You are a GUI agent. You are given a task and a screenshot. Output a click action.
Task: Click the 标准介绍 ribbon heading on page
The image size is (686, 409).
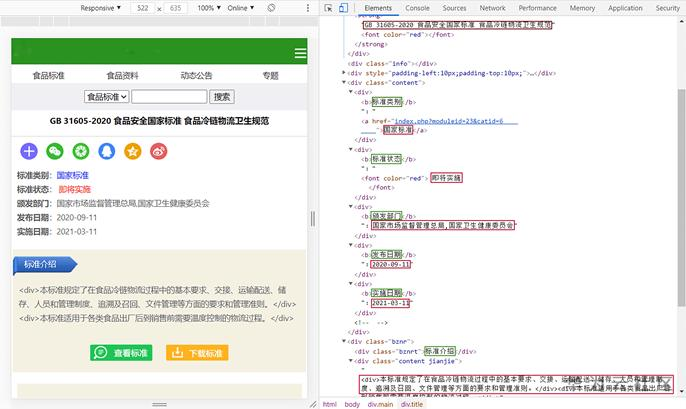tap(45, 265)
